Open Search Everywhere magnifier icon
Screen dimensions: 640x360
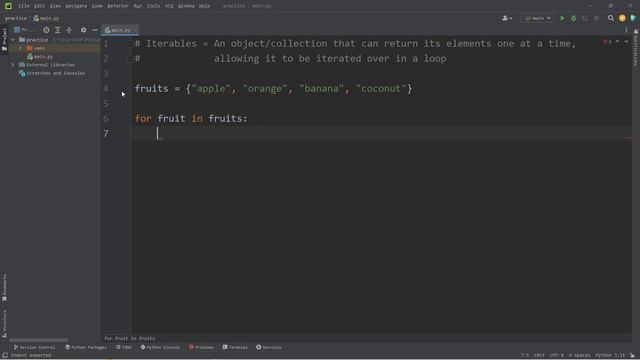coord(611,18)
